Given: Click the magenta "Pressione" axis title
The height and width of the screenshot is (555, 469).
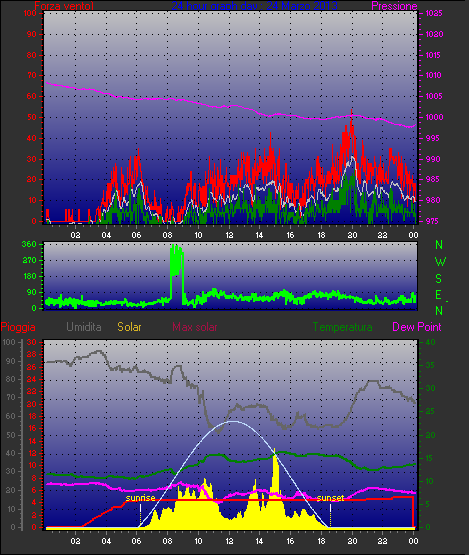Looking at the screenshot, I should tap(394, 6).
